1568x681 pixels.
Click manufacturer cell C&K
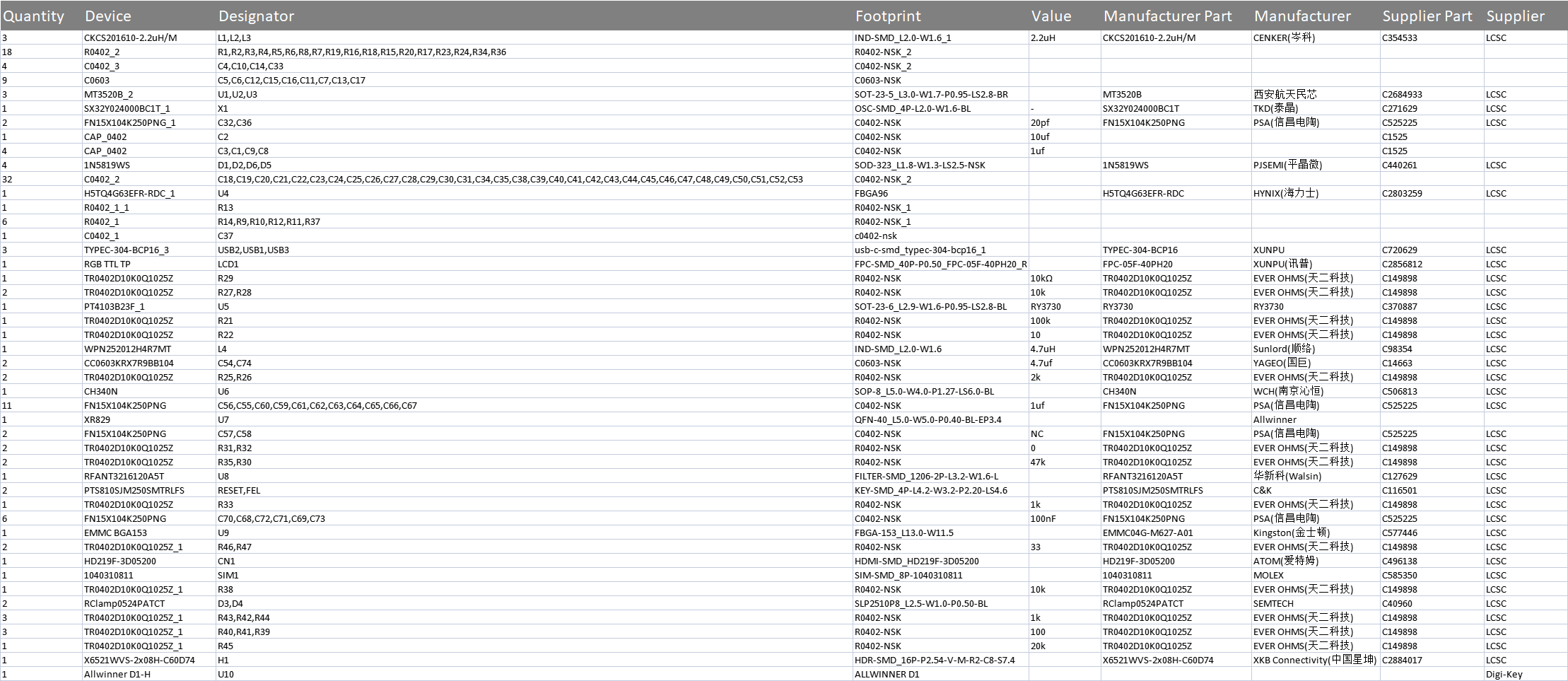pyautogui.click(x=1262, y=490)
